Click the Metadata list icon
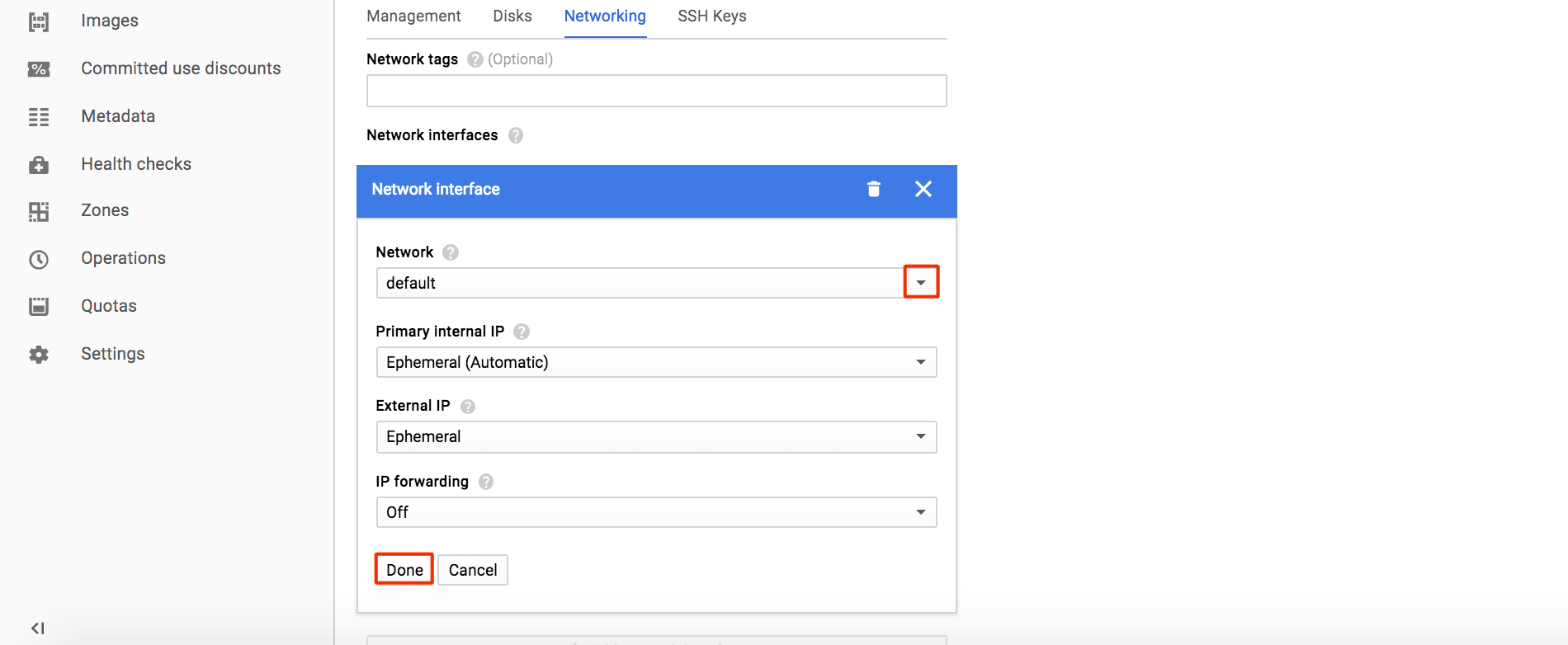The height and width of the screenshot is (645, 1568). (x=39, y=117)
